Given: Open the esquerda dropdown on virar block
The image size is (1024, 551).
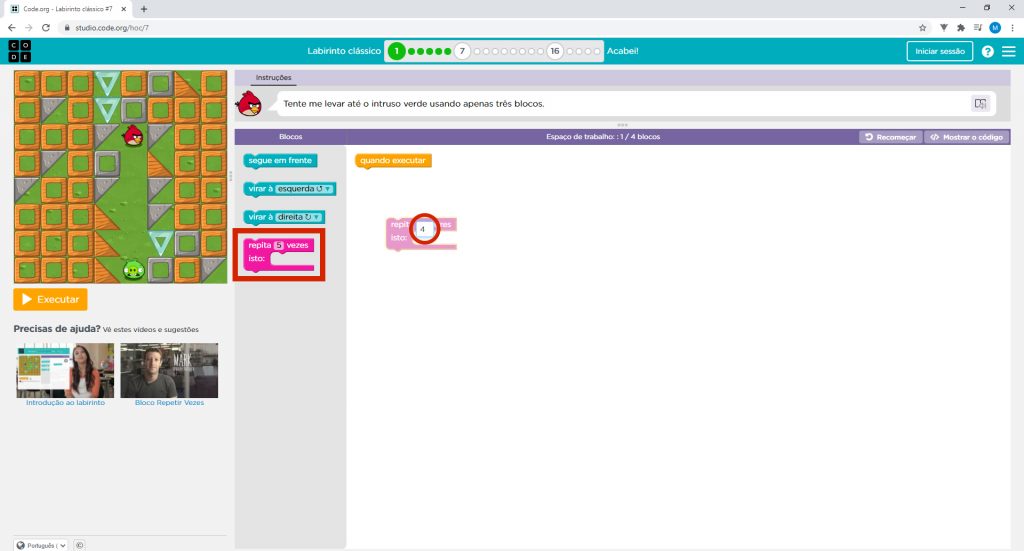Looking at the screenshot, I should [304, 189].
